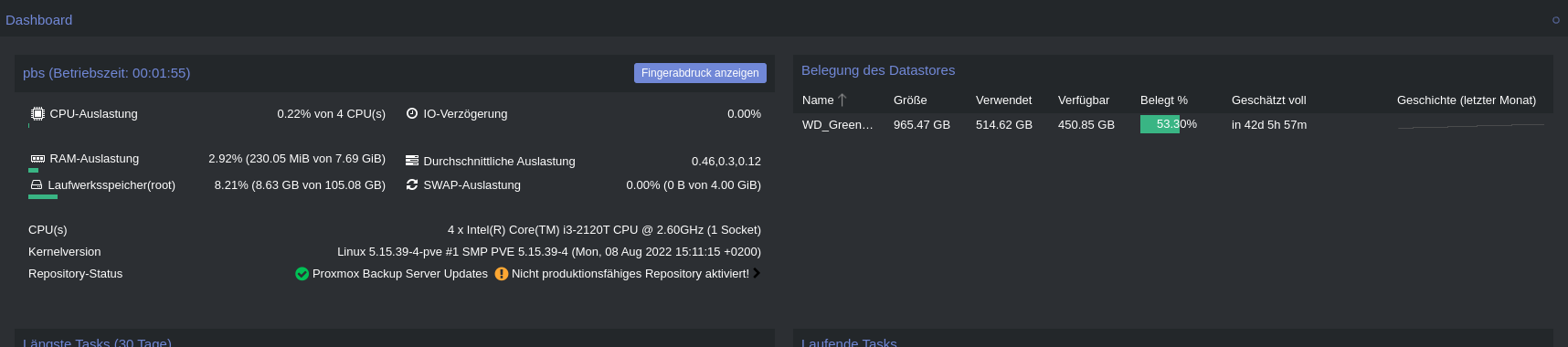Click the Dashboard title
Image resolution: width=1568 pixels, height=347 pixels.
[38, 20]
